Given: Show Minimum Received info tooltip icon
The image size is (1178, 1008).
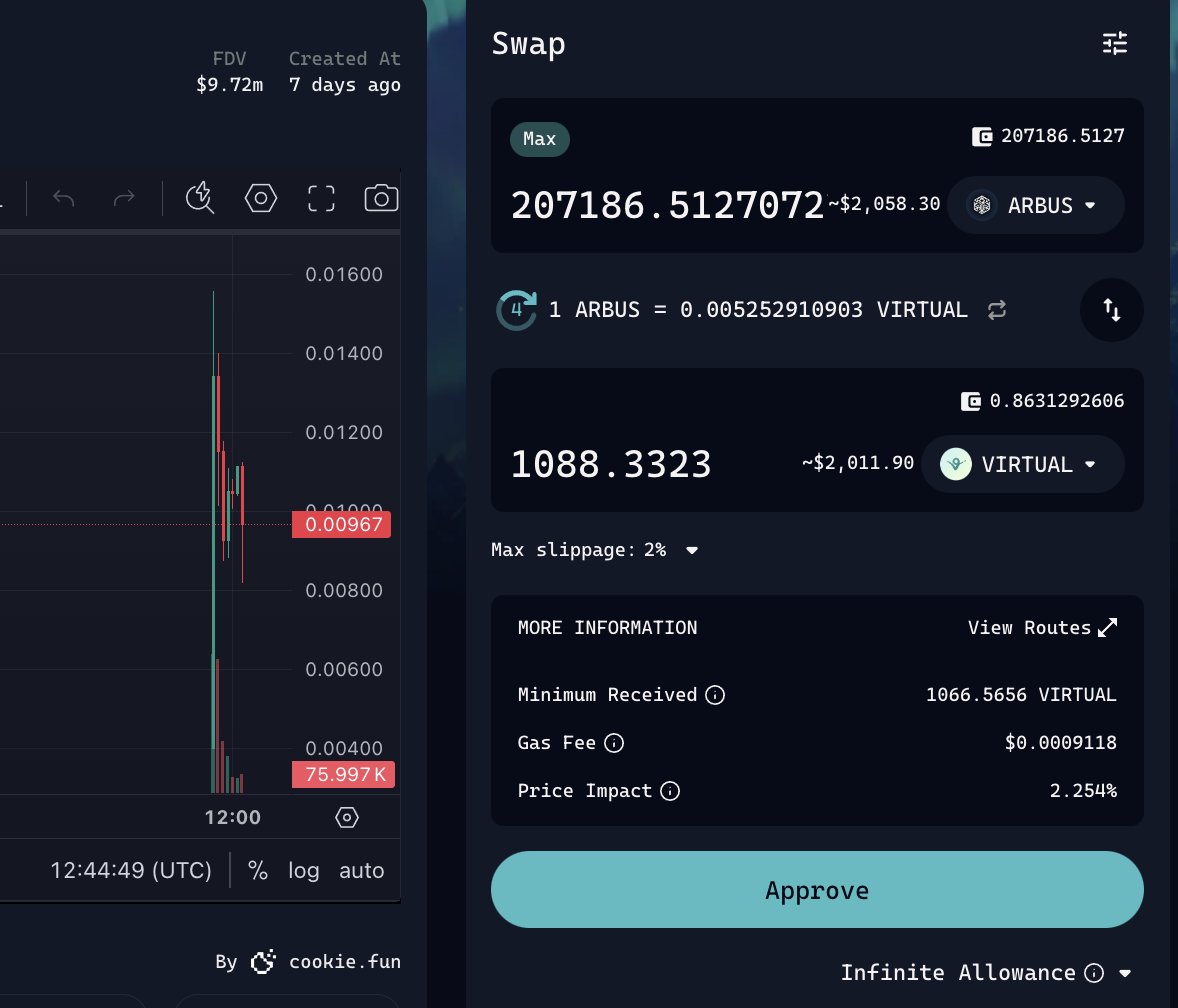Looking at the screenshot, I should (715, 695).
